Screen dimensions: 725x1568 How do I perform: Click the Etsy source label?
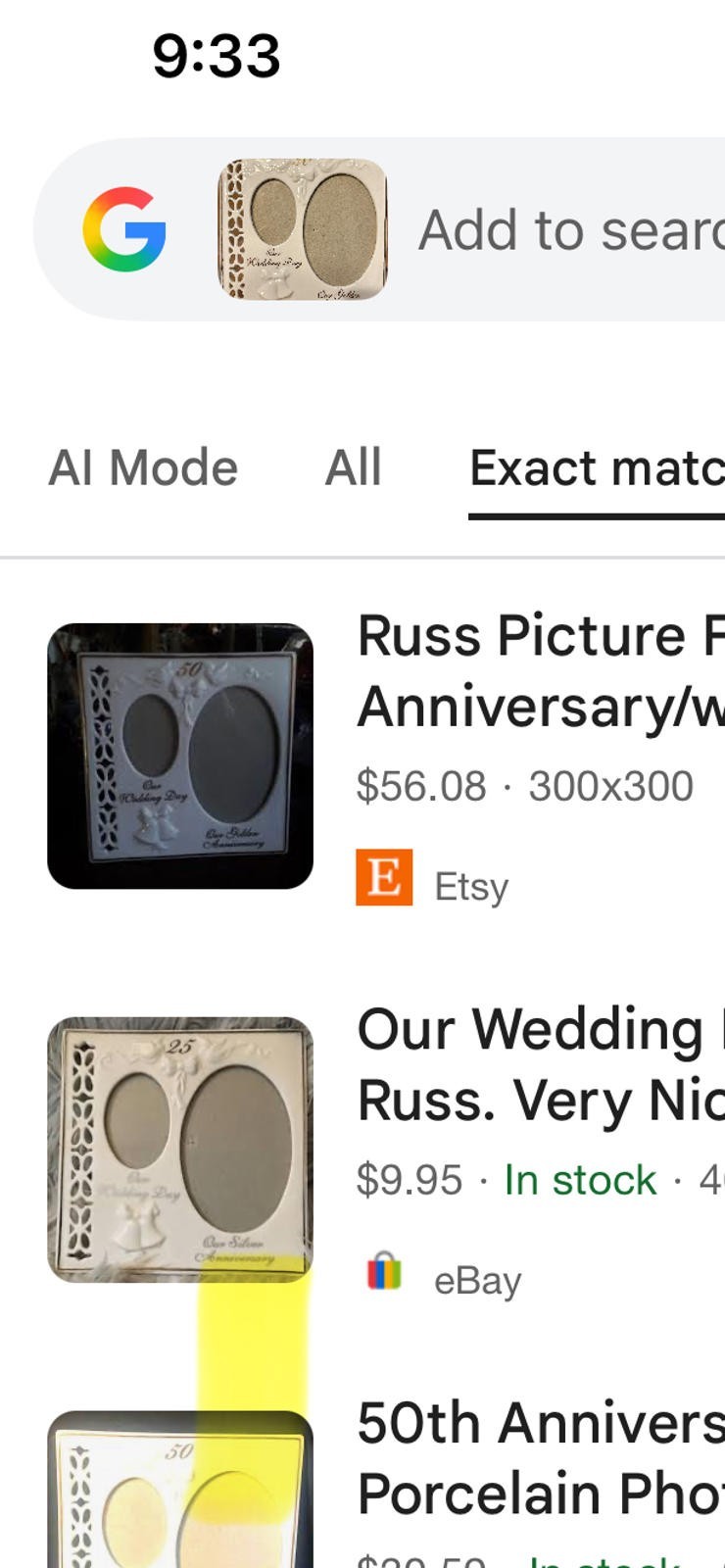(471, 887)
